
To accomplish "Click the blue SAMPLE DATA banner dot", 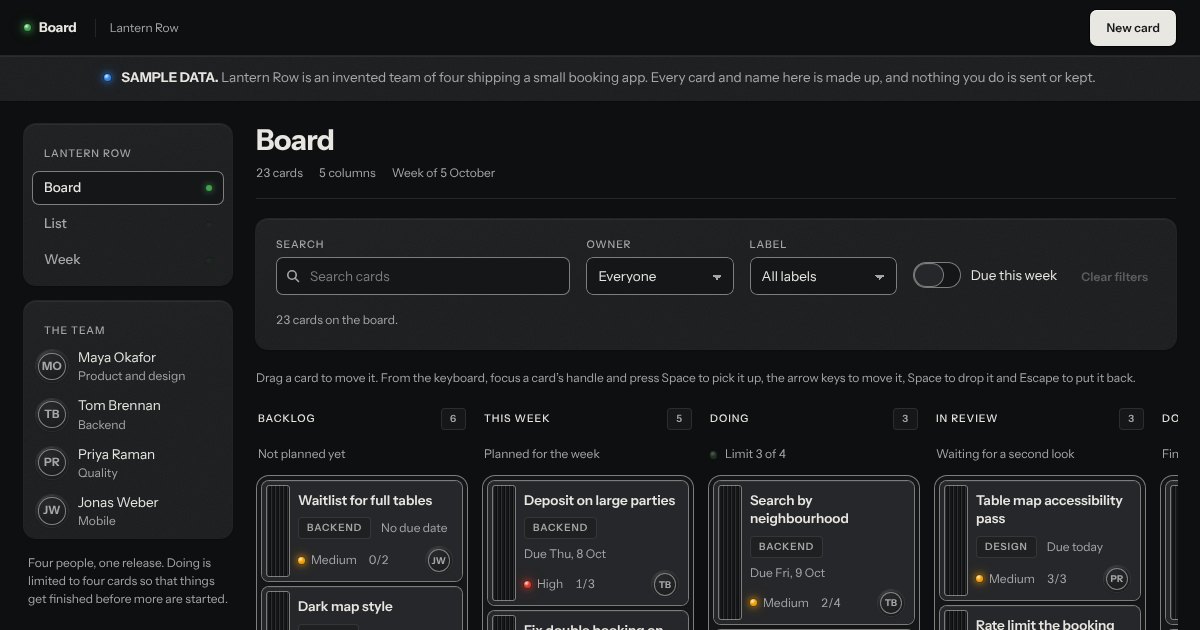I will coord(107,77).
